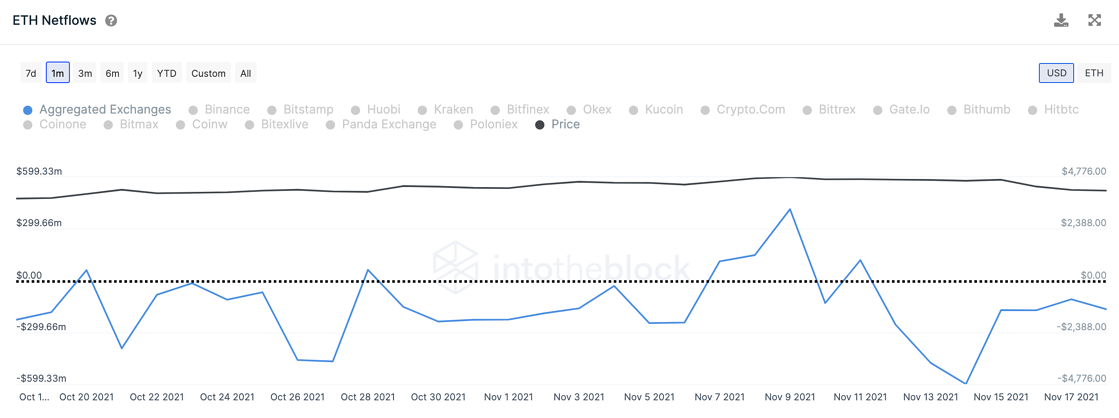
Task: Toggle Aggregated Exchanges series
Action: [97, 109]
